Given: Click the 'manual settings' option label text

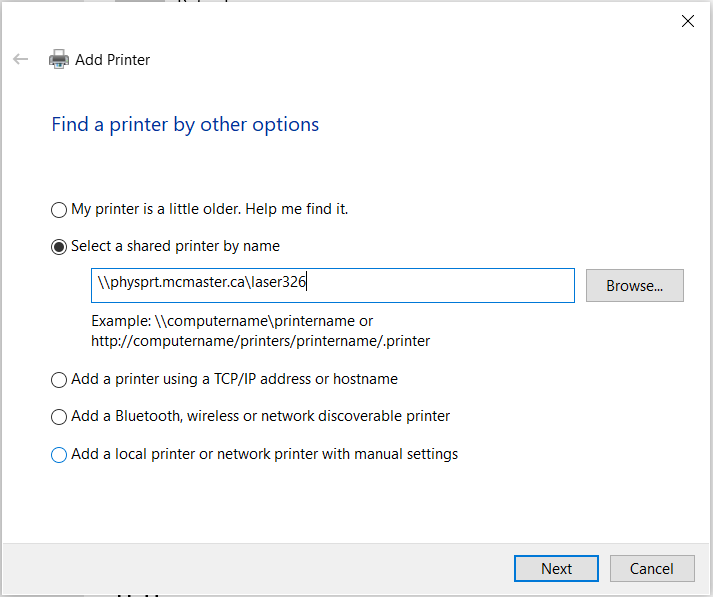Looking at the screenshot, I should pyautogui.click(x=264, y=454).
